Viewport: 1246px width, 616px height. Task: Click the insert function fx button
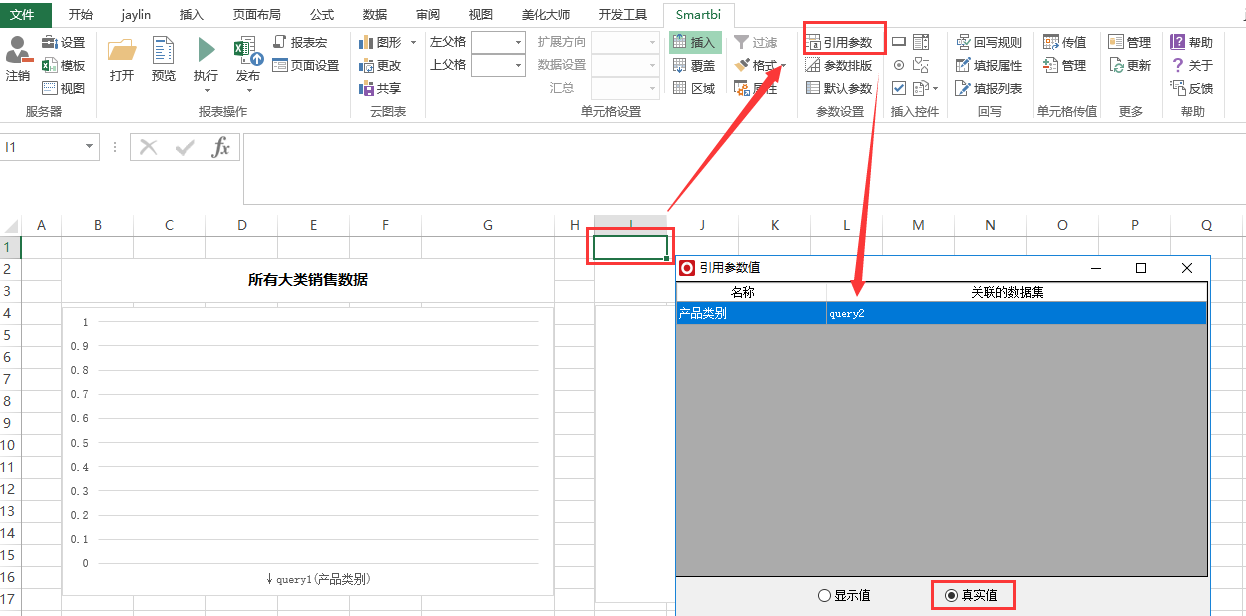(x=221, y=147)
